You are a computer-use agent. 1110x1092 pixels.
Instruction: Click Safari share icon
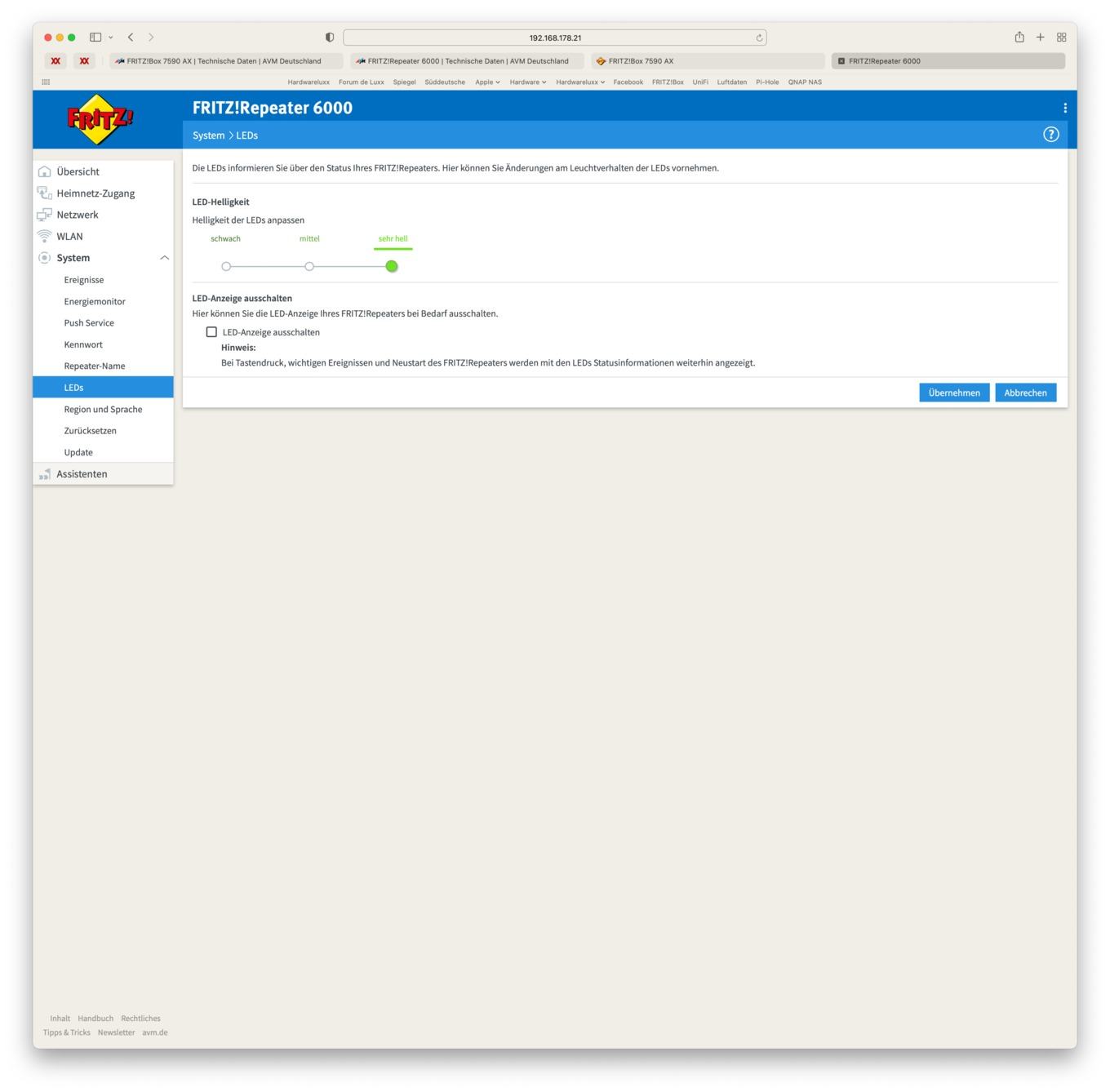coord(1019,37)
